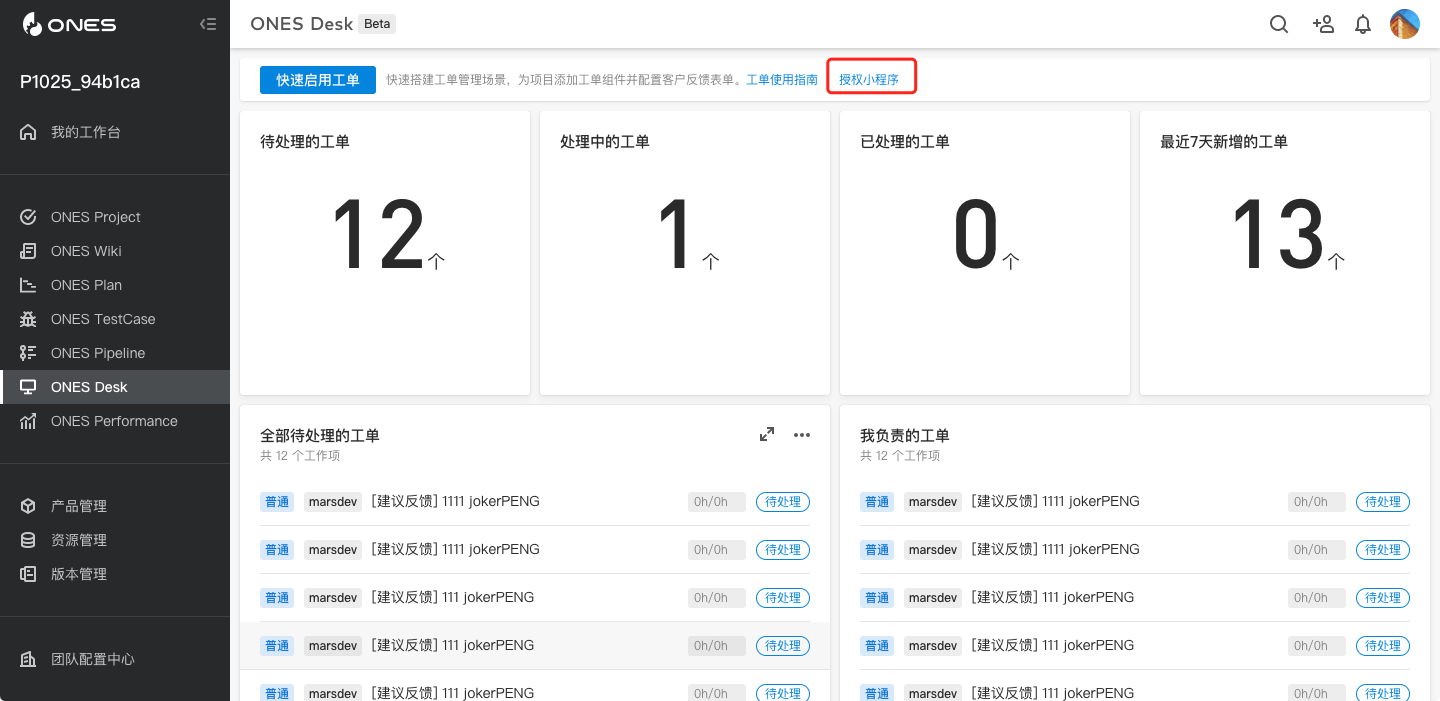Click the 授权小程序 link
1440x701 pixels.
click(869, 80)
